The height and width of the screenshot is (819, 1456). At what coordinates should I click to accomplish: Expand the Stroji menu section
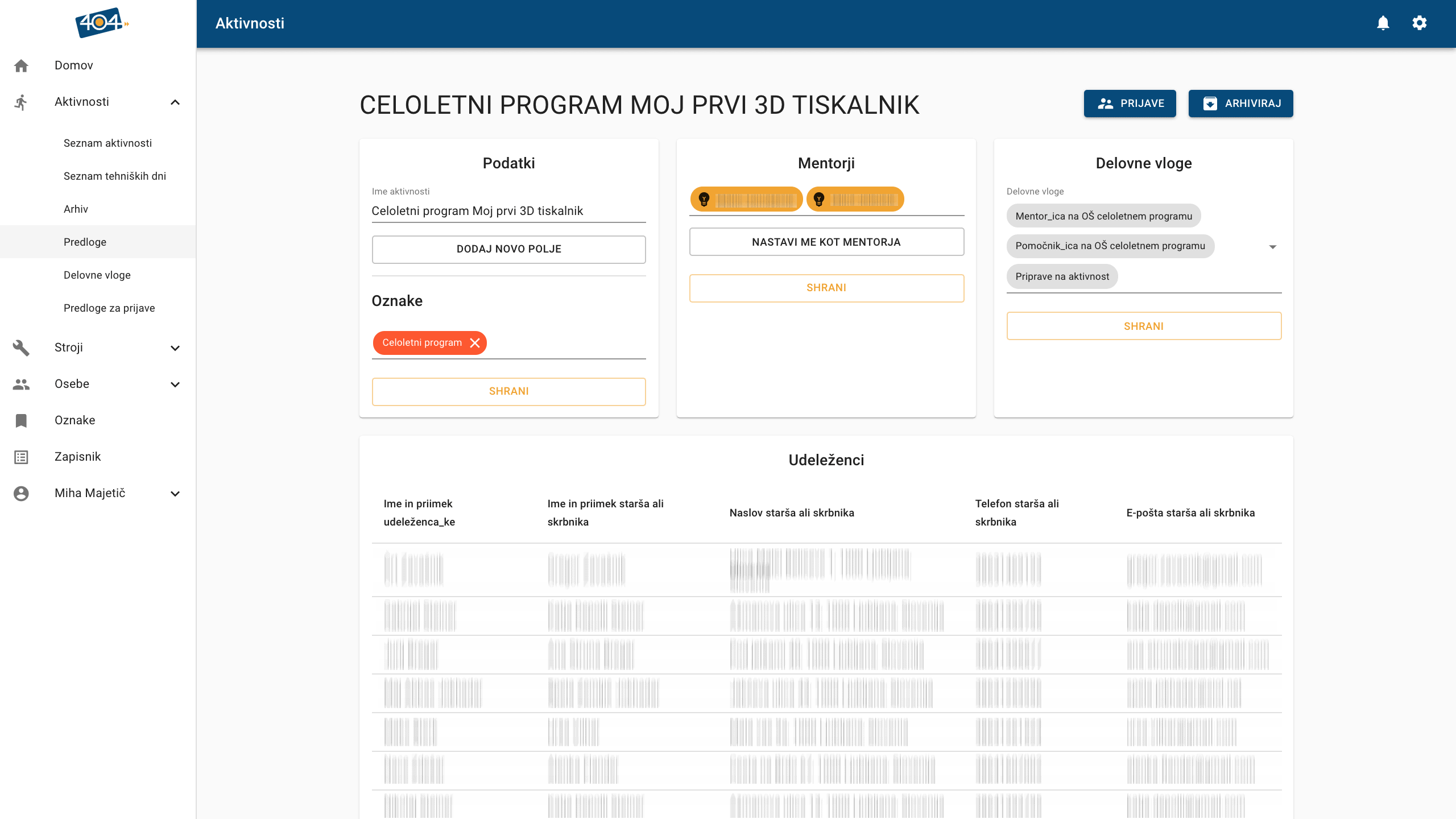pos(175,348)
